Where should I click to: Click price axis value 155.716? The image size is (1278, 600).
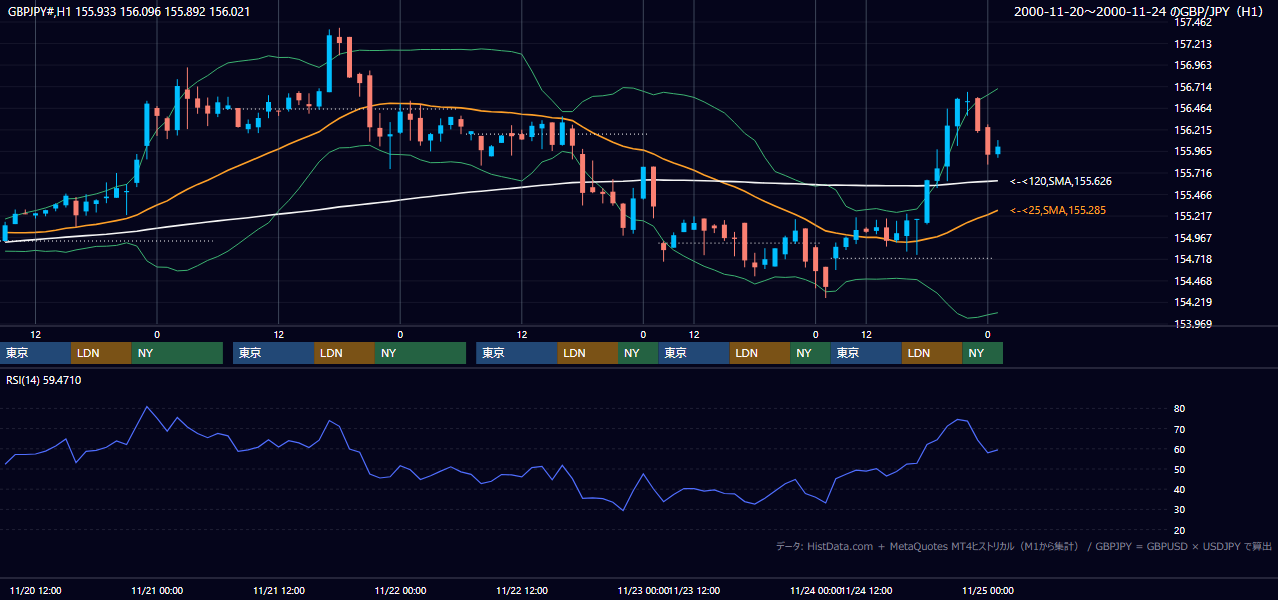(1193, 173)
